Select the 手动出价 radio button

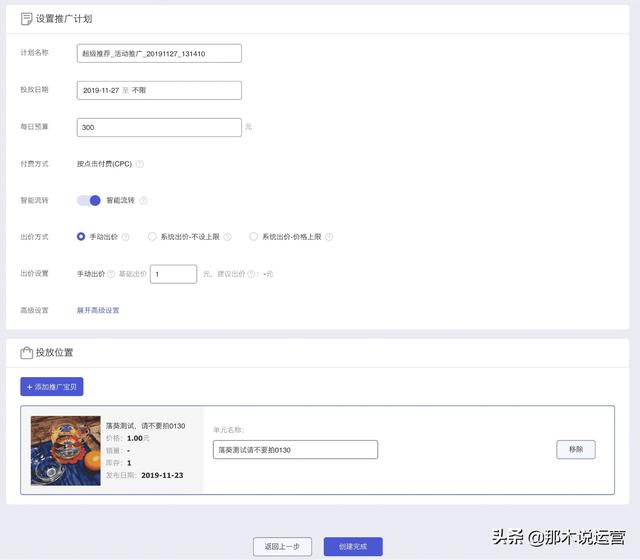click(81, 237)
